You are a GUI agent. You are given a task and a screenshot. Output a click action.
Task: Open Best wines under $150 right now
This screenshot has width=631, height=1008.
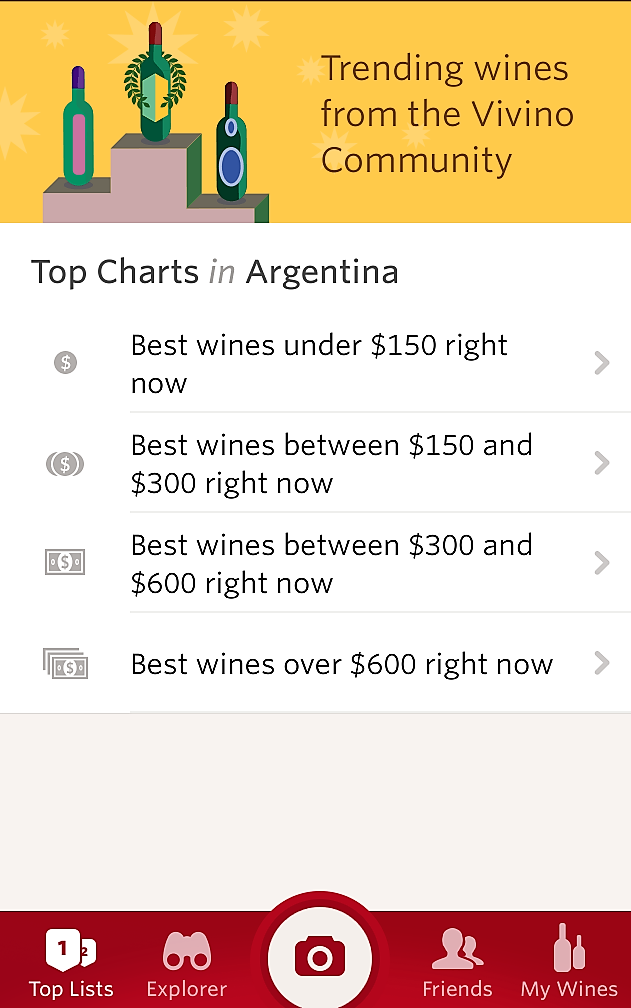(x=319, y=364)
